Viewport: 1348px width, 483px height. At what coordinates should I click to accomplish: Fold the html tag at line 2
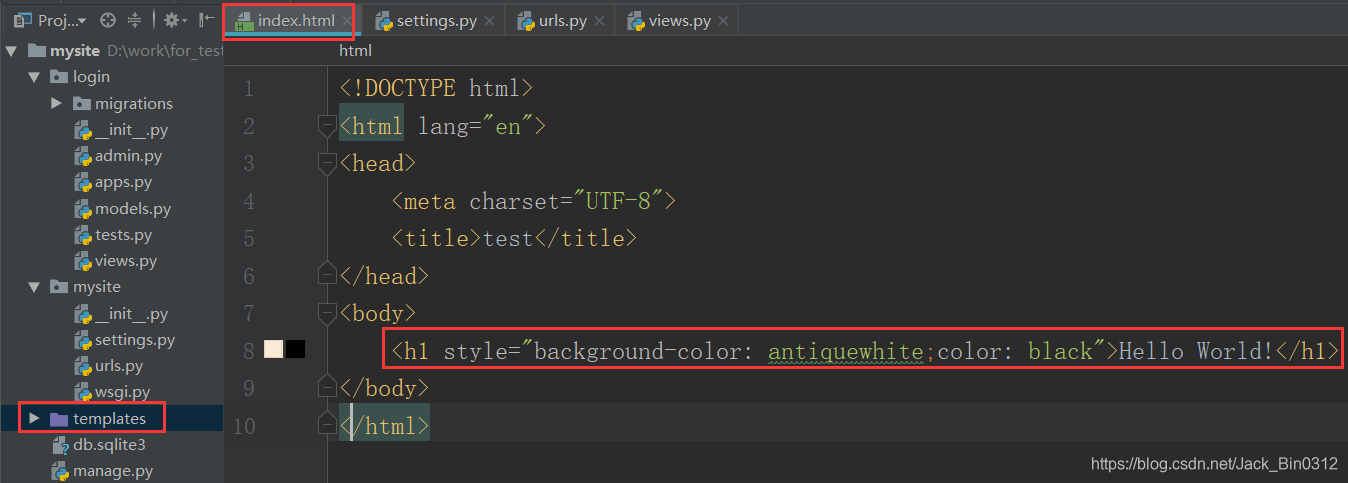[326, 126]
